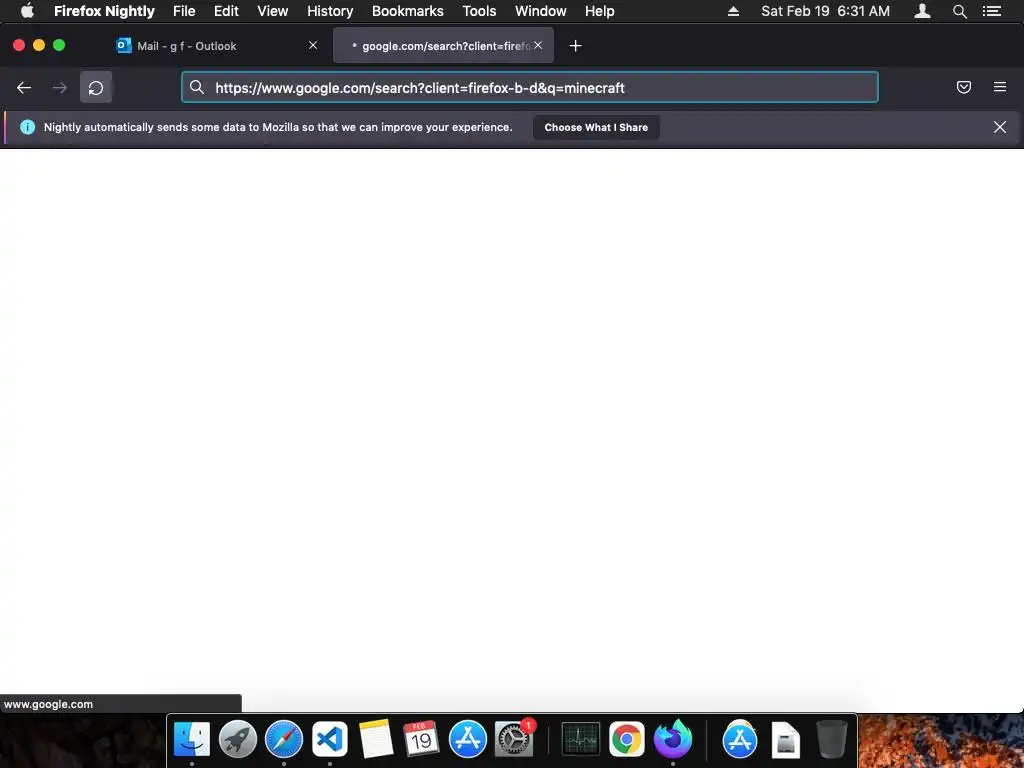This screenshot has height=768, width=1024.
Task: Open System Preferences from the Dock
Action: point(514,739)
